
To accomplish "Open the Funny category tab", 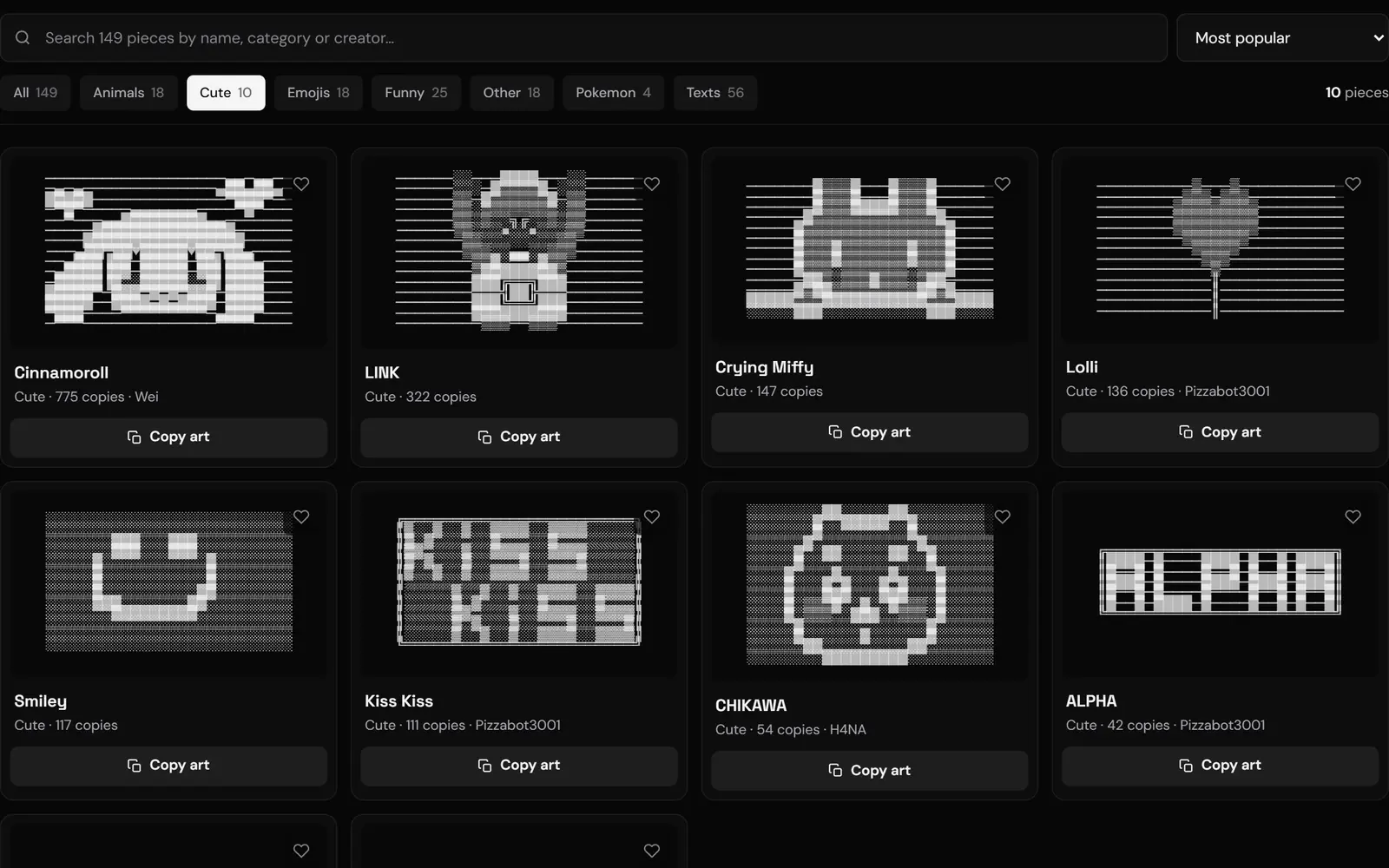I will click(416, 93).
